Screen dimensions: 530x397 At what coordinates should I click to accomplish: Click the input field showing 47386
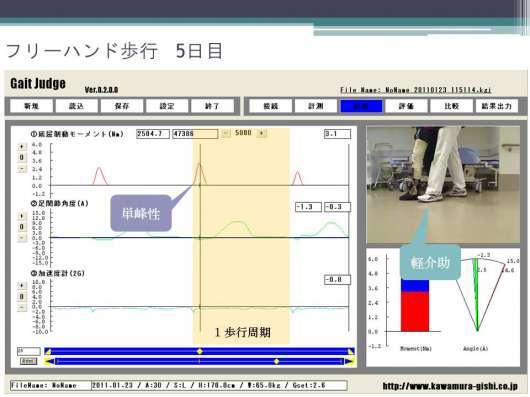pos(195,134)
